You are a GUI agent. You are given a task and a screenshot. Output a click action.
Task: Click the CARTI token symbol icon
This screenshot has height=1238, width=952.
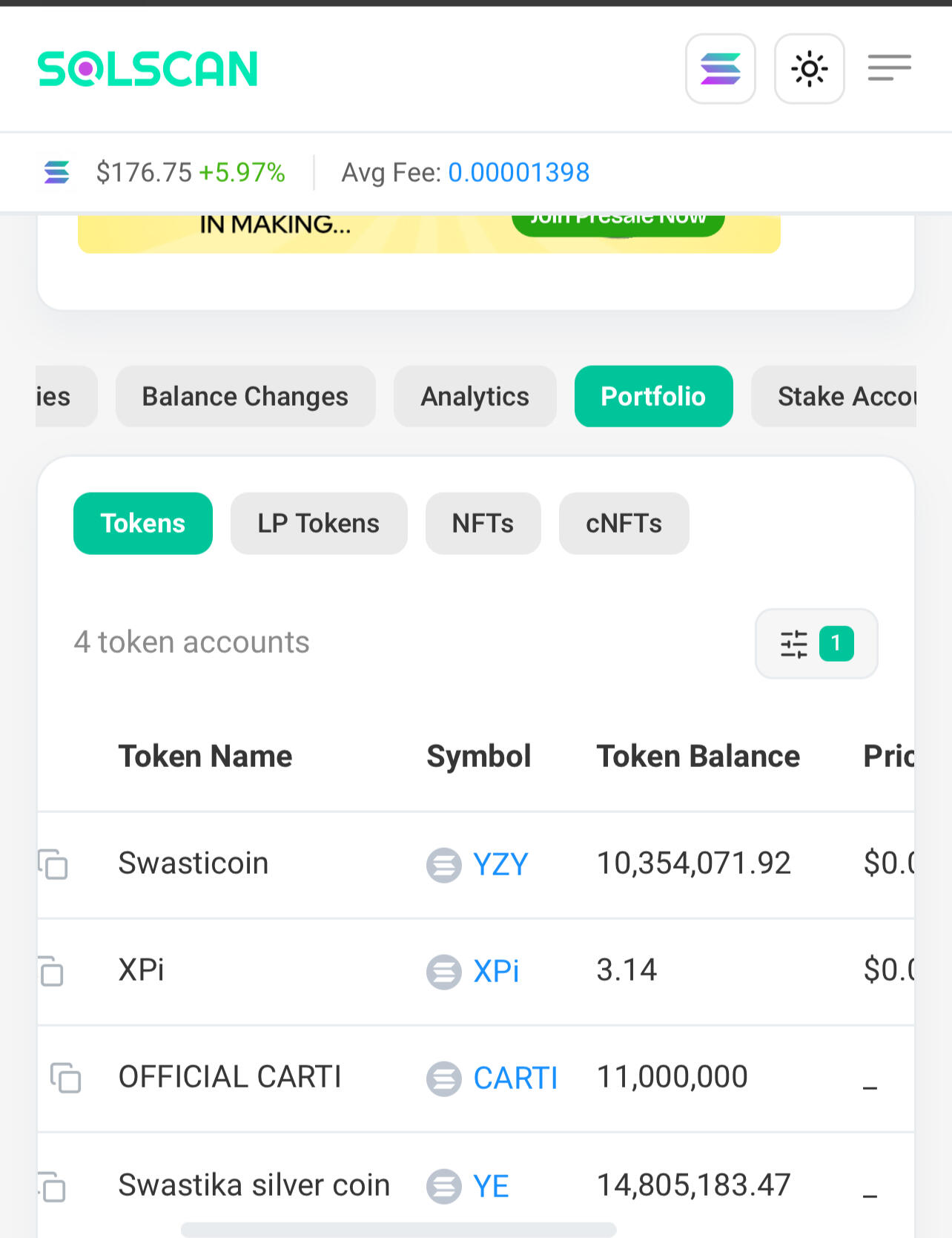click(x=443, y=1079)
